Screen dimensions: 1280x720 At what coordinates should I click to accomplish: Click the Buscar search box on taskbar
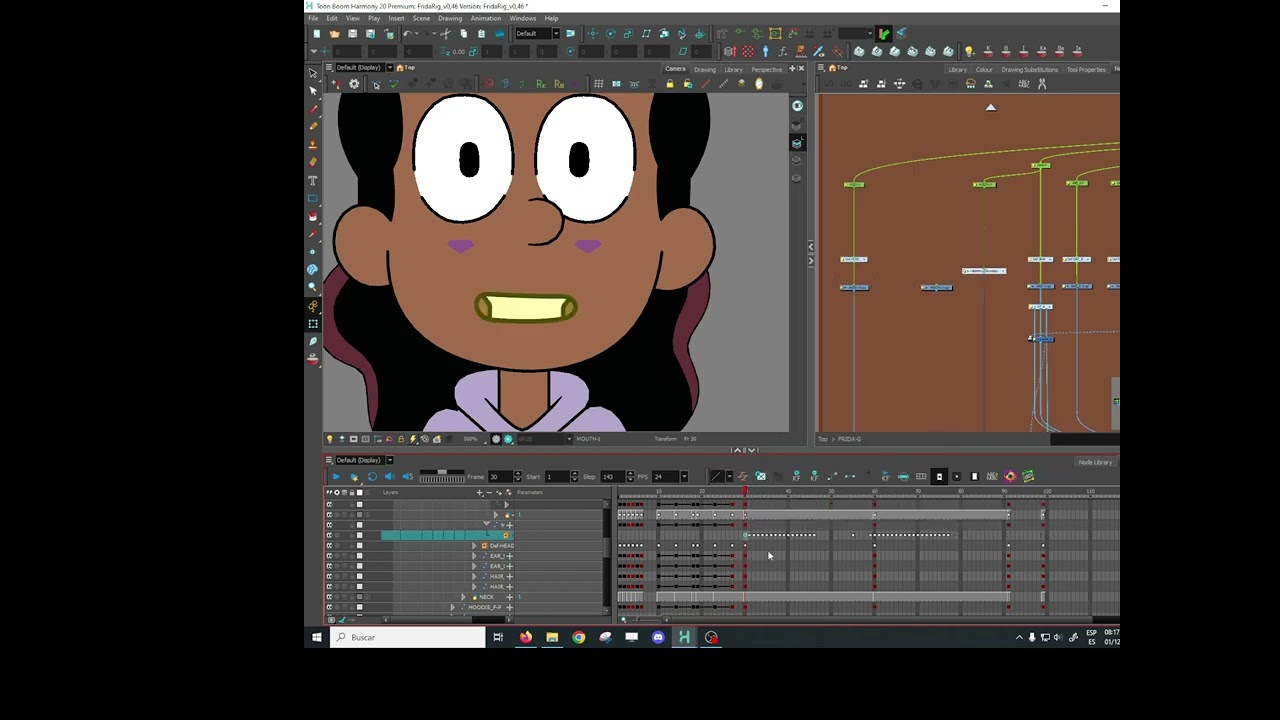[x=408, y=637]
